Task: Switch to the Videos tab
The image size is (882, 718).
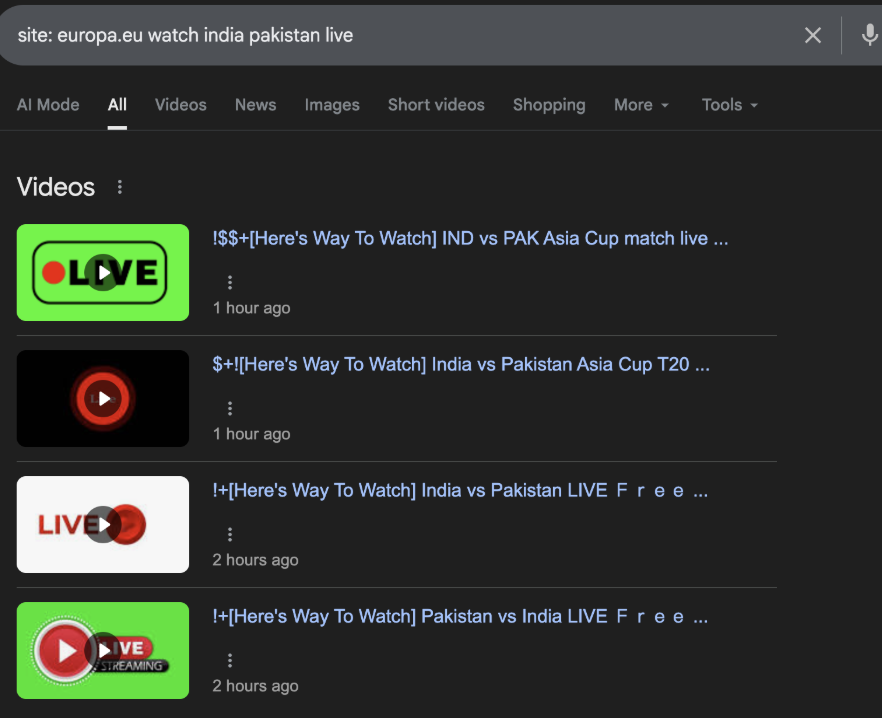Action: pyautogui.click(x=180, y=105)
